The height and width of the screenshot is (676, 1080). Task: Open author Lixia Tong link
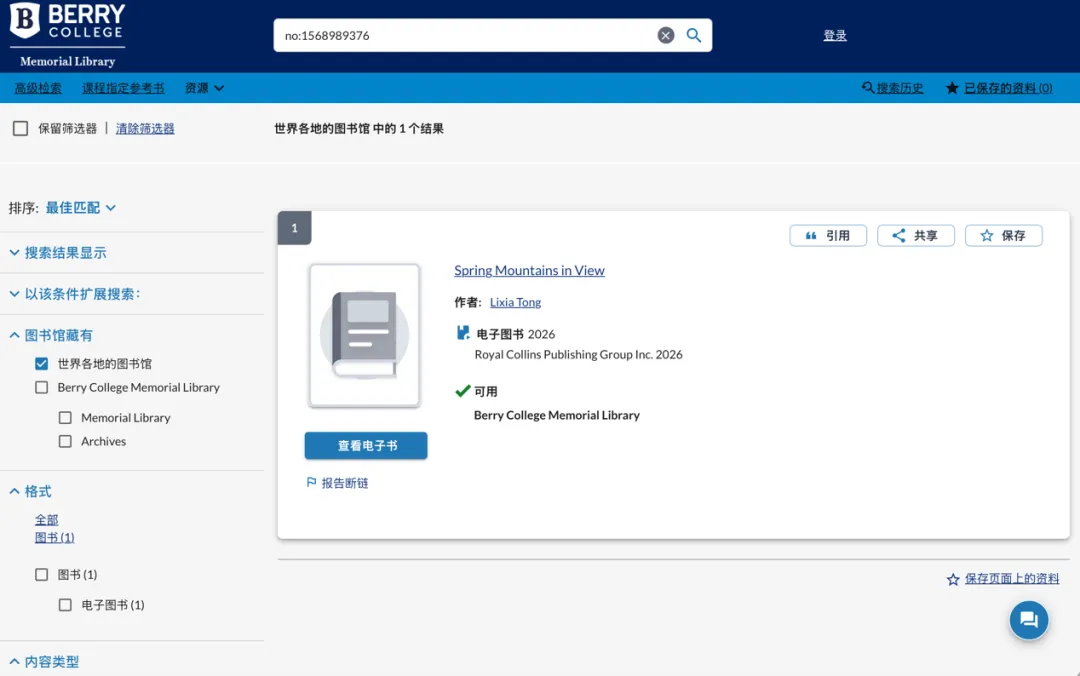click(515, 302)
